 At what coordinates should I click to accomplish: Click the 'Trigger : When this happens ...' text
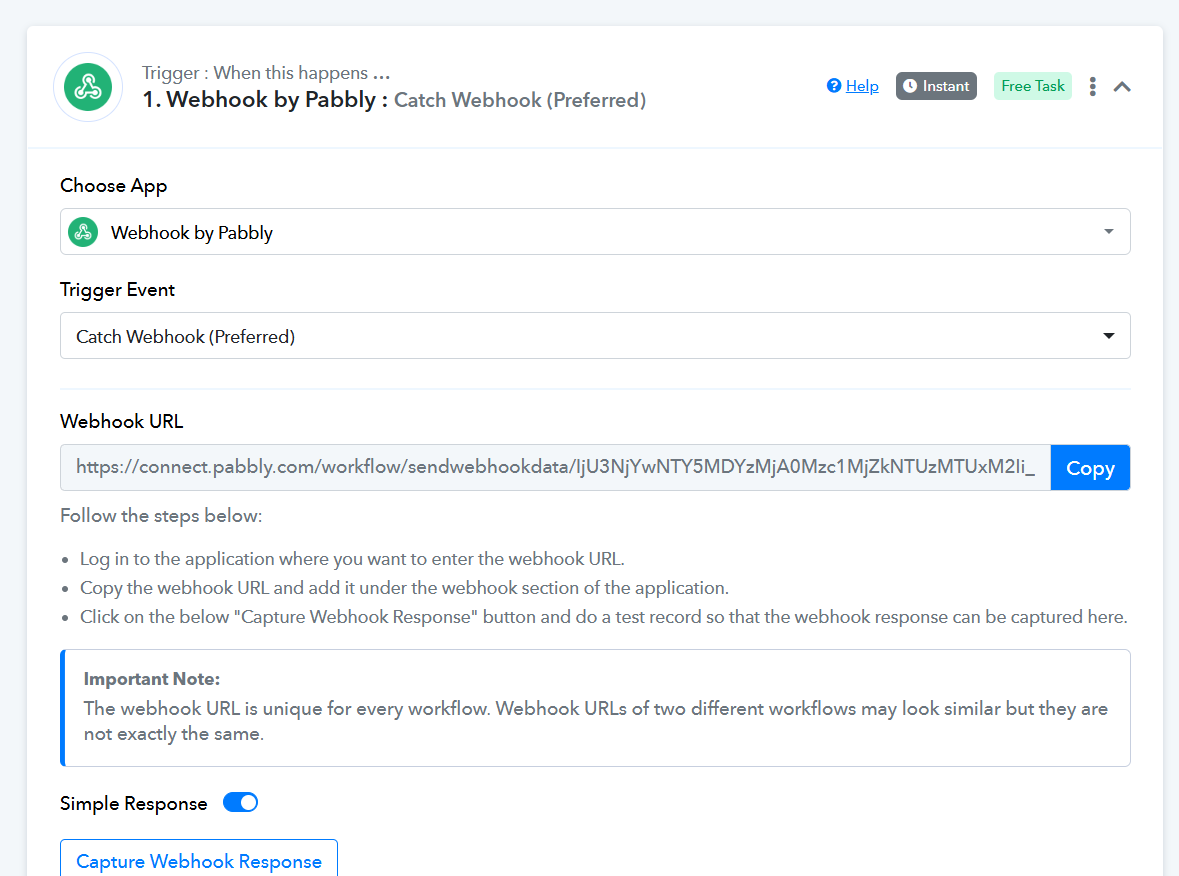tap(266, 73)
